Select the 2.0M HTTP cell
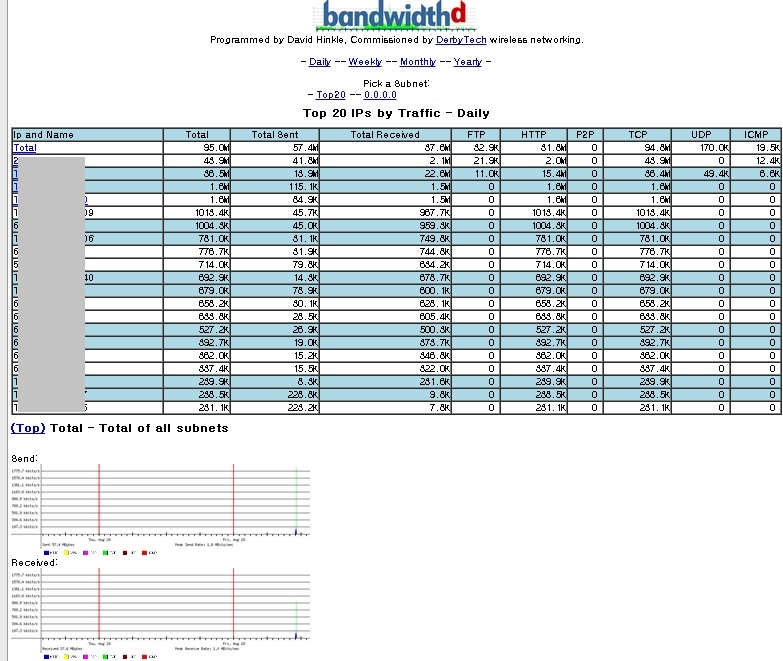The image size is (783, 661). [534, 161]
